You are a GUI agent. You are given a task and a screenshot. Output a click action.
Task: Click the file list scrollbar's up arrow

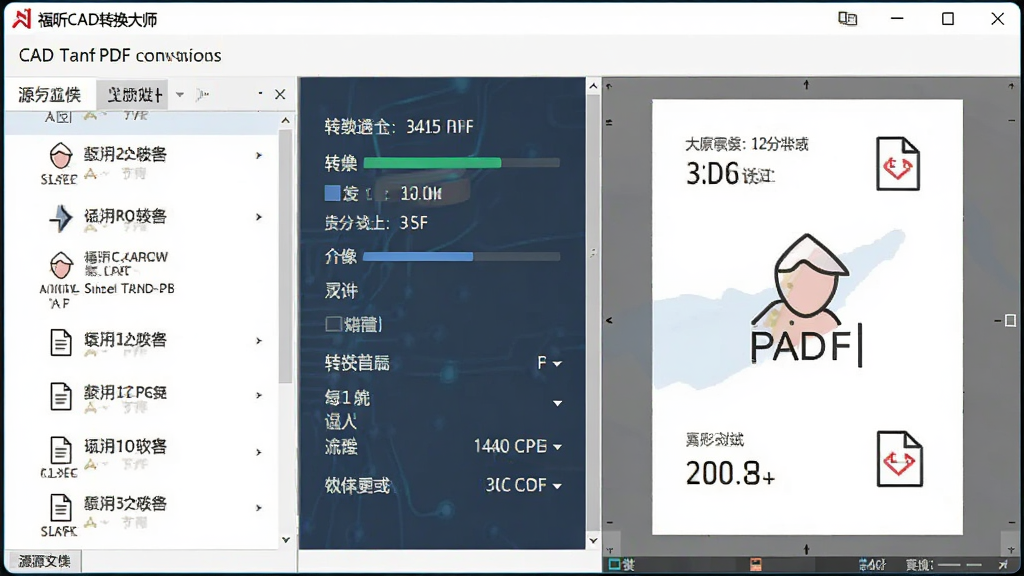tap(285, 121)
